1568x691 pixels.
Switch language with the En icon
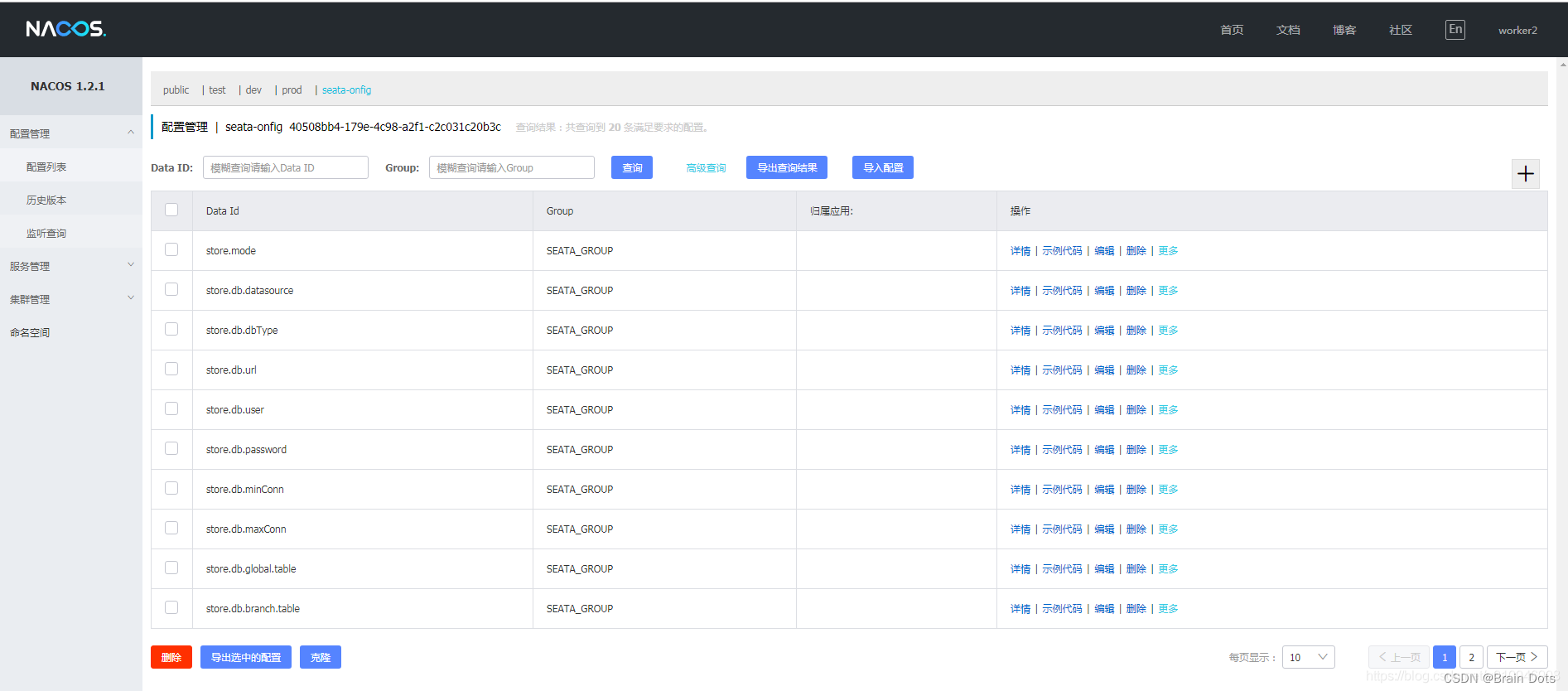(1455, 30)
